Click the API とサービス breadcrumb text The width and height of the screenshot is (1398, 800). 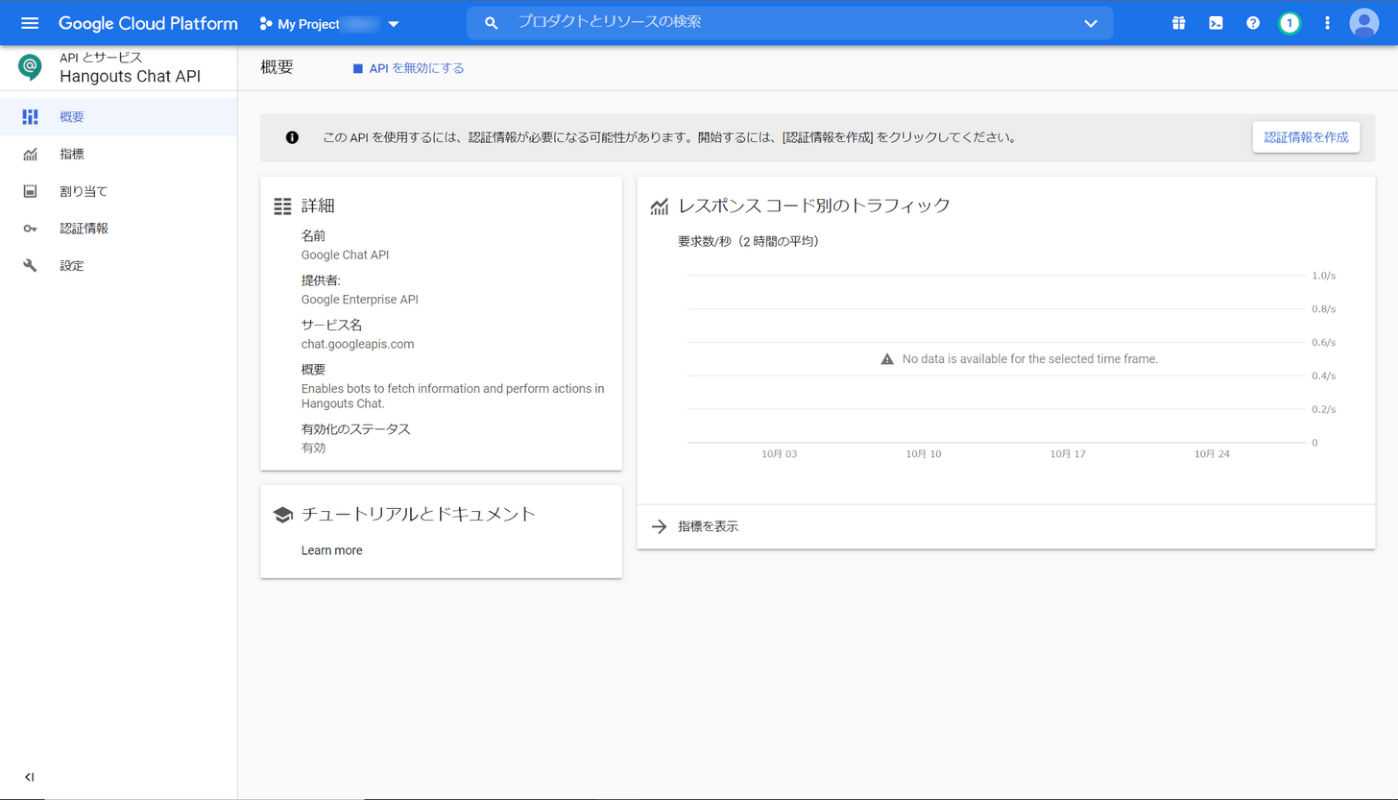click(101, 58)
